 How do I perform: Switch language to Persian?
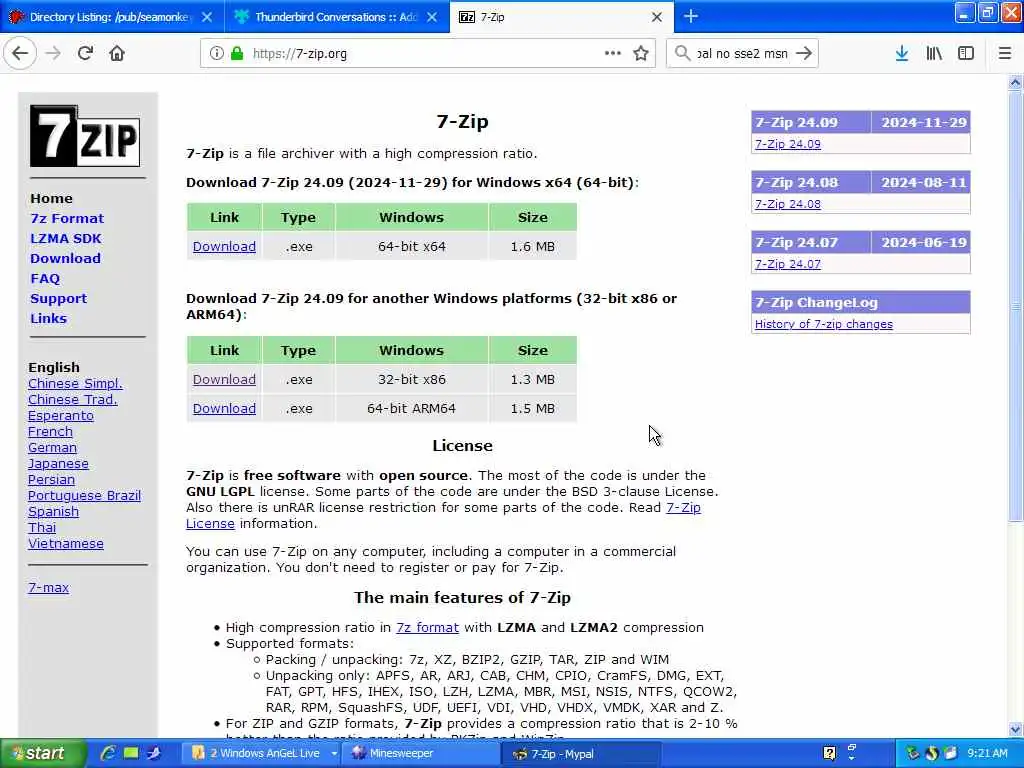(52, 479)
